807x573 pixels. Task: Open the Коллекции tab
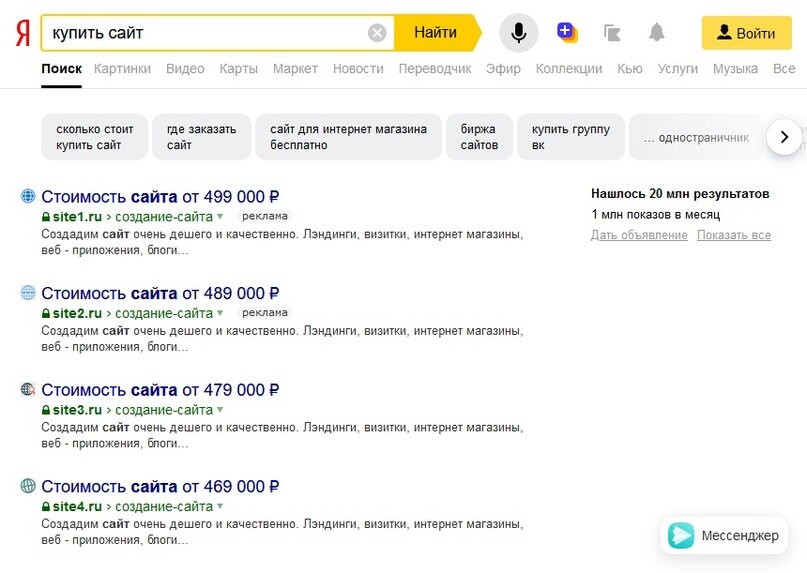coord(569,69)
